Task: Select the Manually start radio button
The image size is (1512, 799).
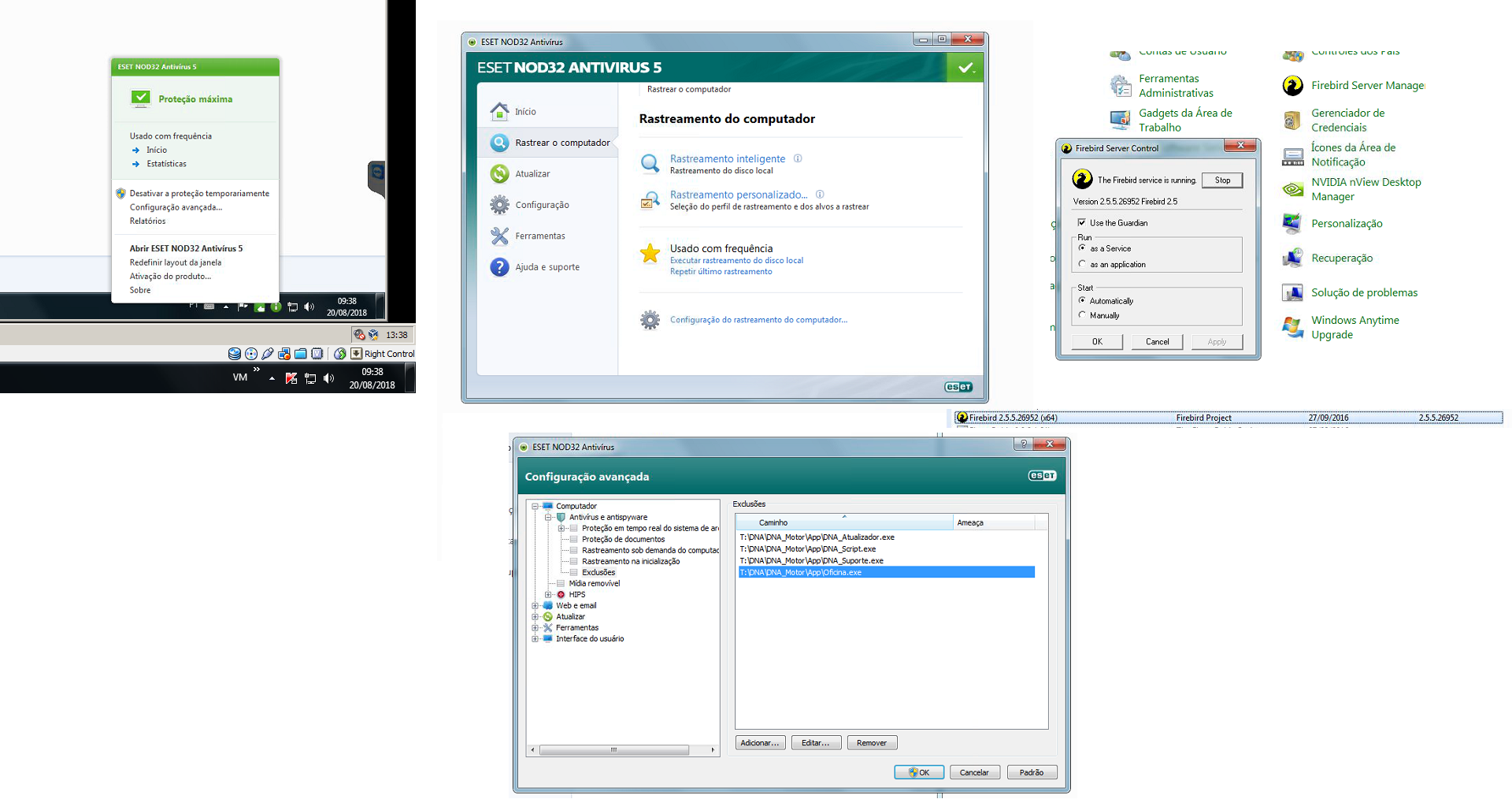Action: 1082,315
